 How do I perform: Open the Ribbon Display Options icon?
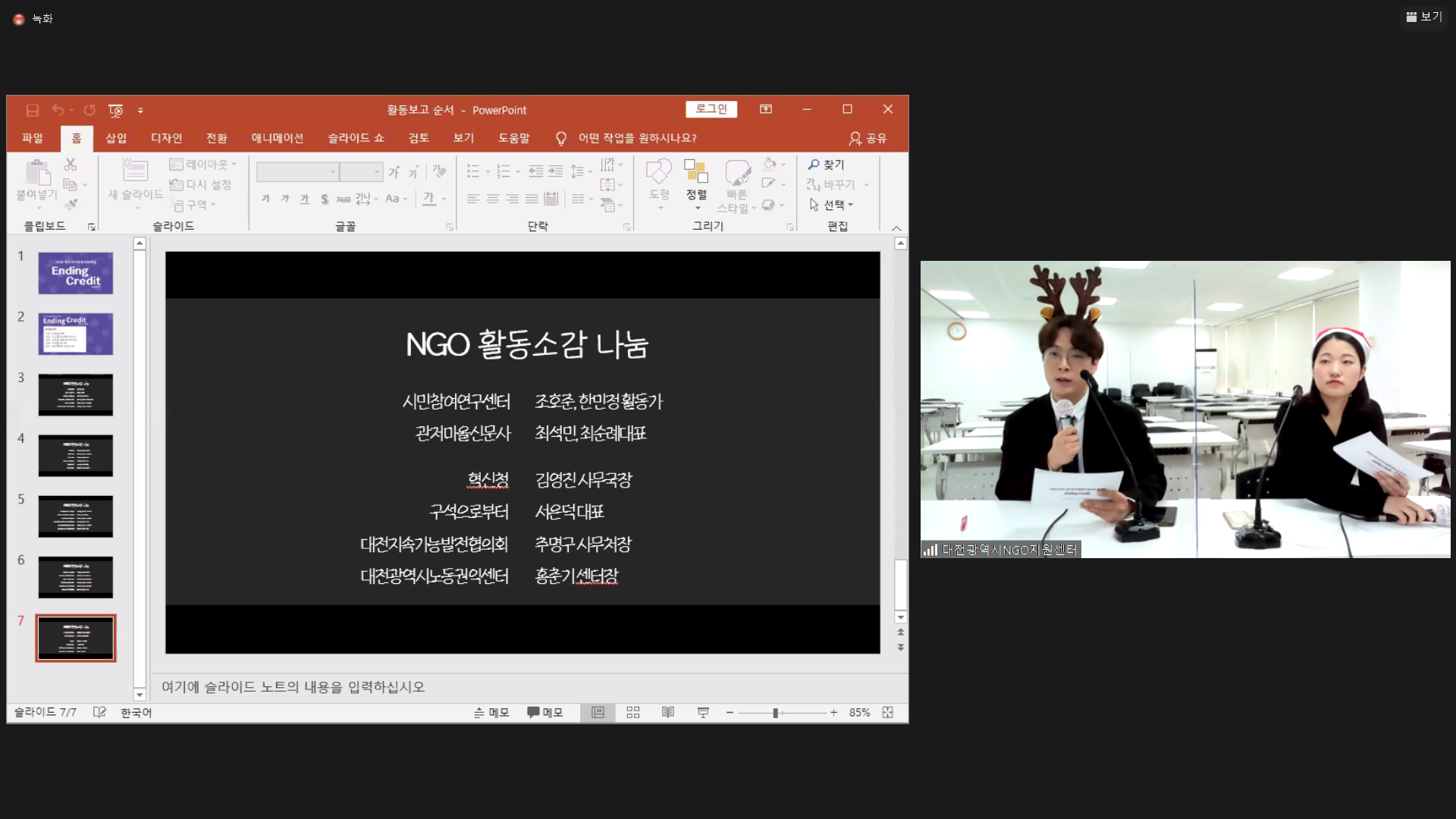coord(766,109)
